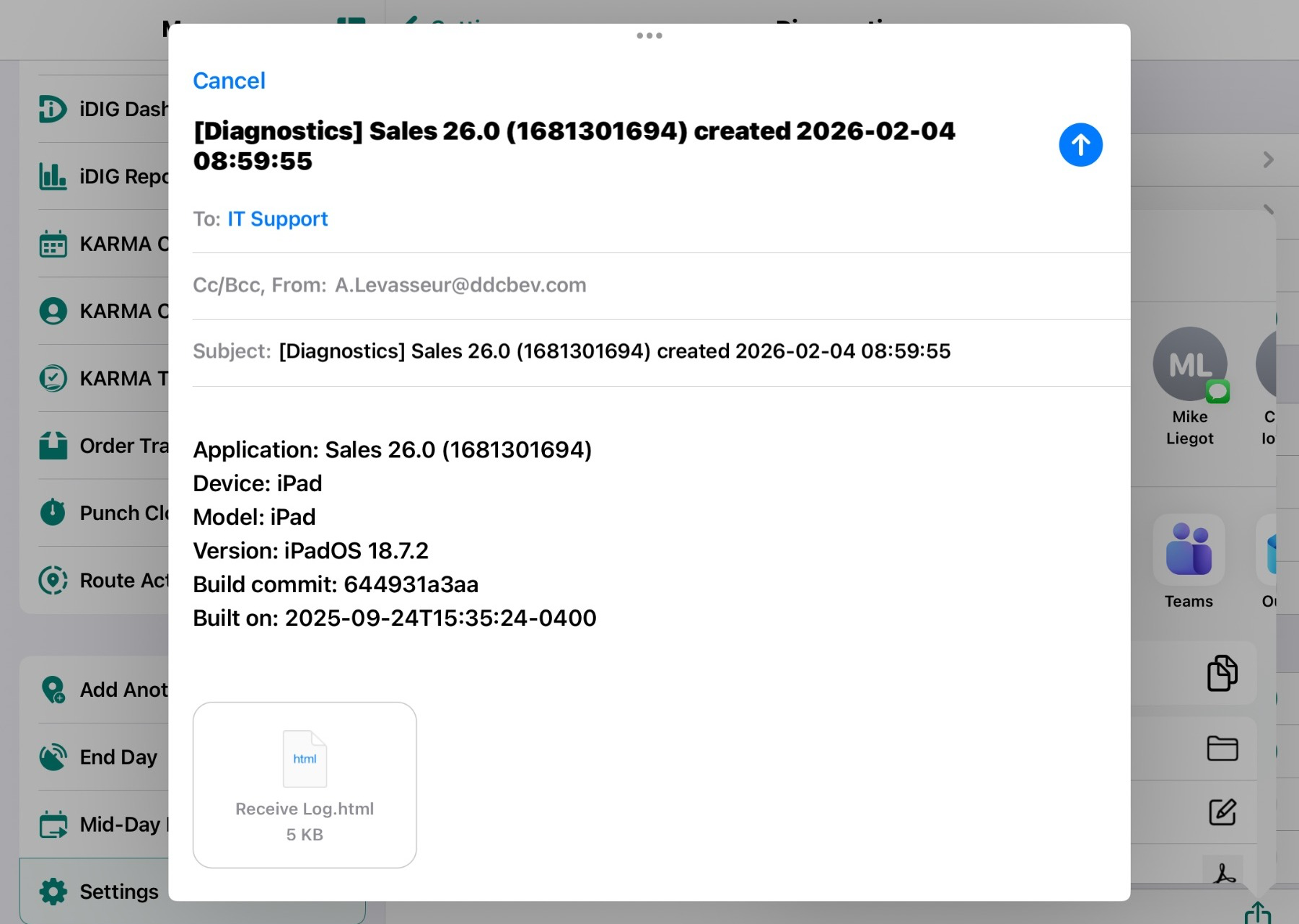Cancel the email draft
This screenshot has width=1299, height=924.
pos(229,81)
